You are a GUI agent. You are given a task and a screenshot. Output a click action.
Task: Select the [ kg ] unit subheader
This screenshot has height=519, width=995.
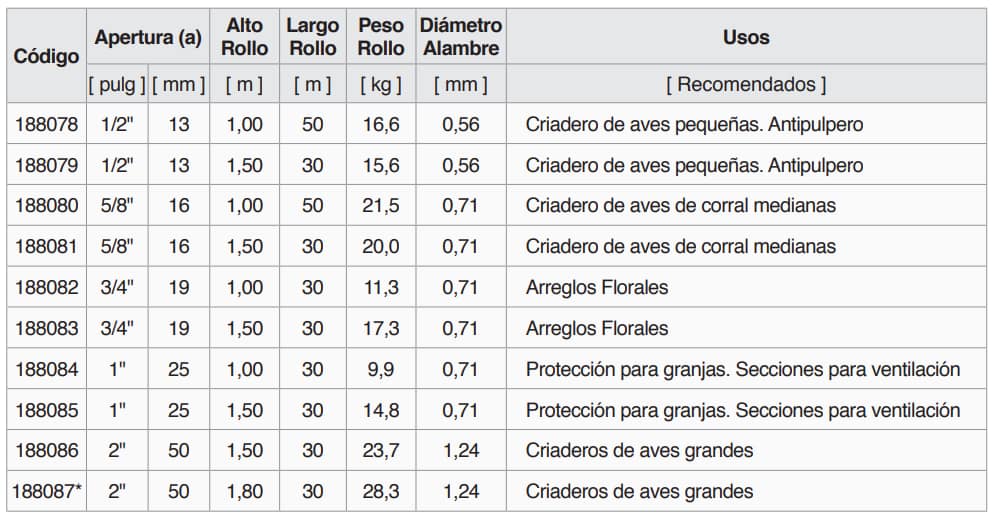(x=381, y=85)
